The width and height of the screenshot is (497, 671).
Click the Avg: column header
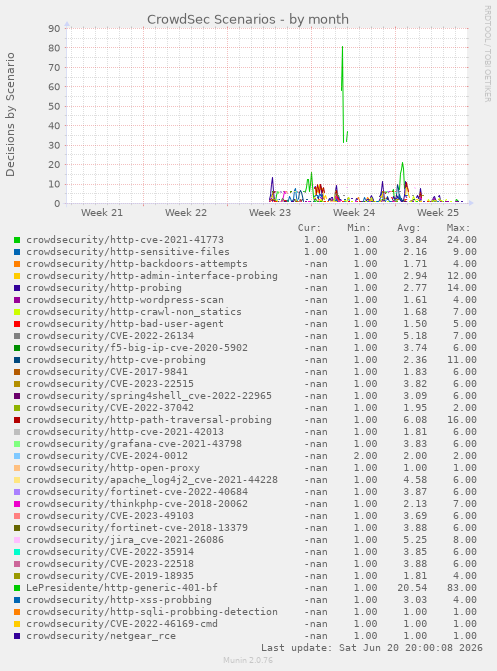click(x=409, y=228)
